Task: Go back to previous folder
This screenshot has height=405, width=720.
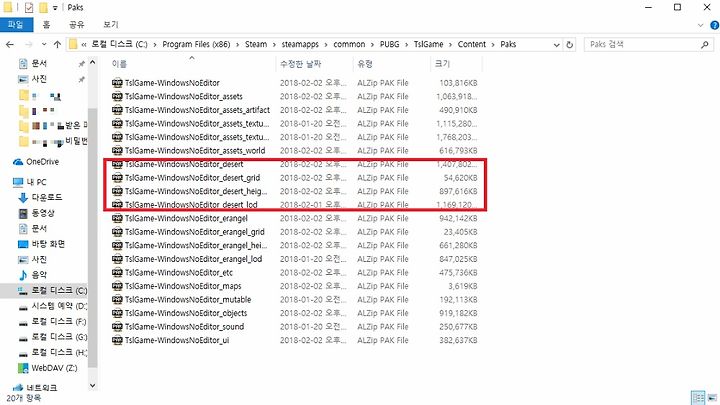Action: (10, 45)
